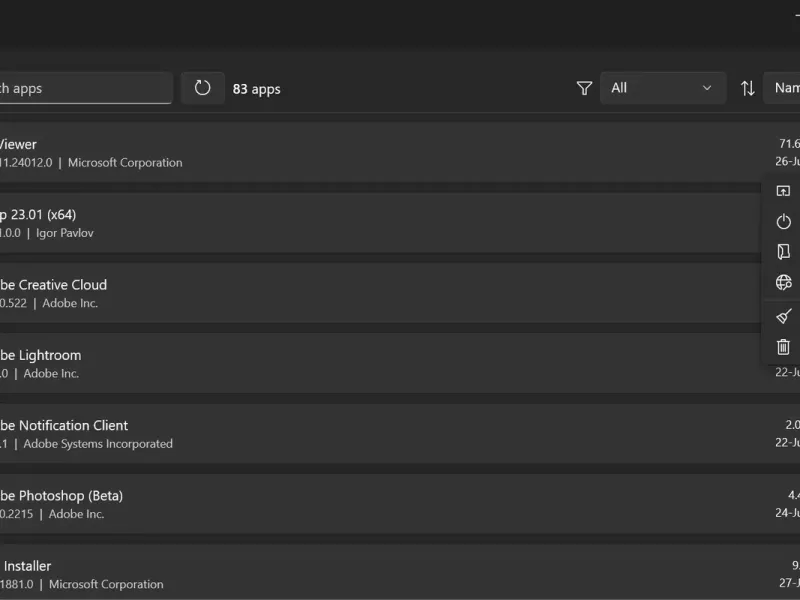The image size is (800, 600).
Task: Click version 1881.0 of Installer
Action: tap(16, 585)
